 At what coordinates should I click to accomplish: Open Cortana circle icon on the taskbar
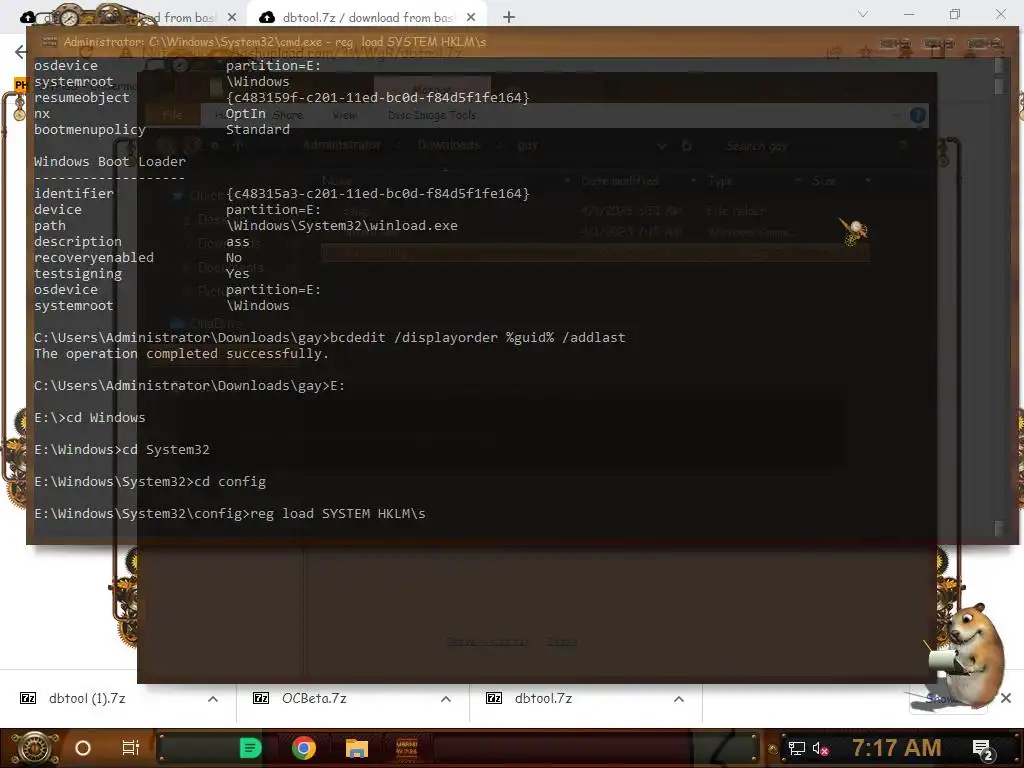[x=82, y=748]
